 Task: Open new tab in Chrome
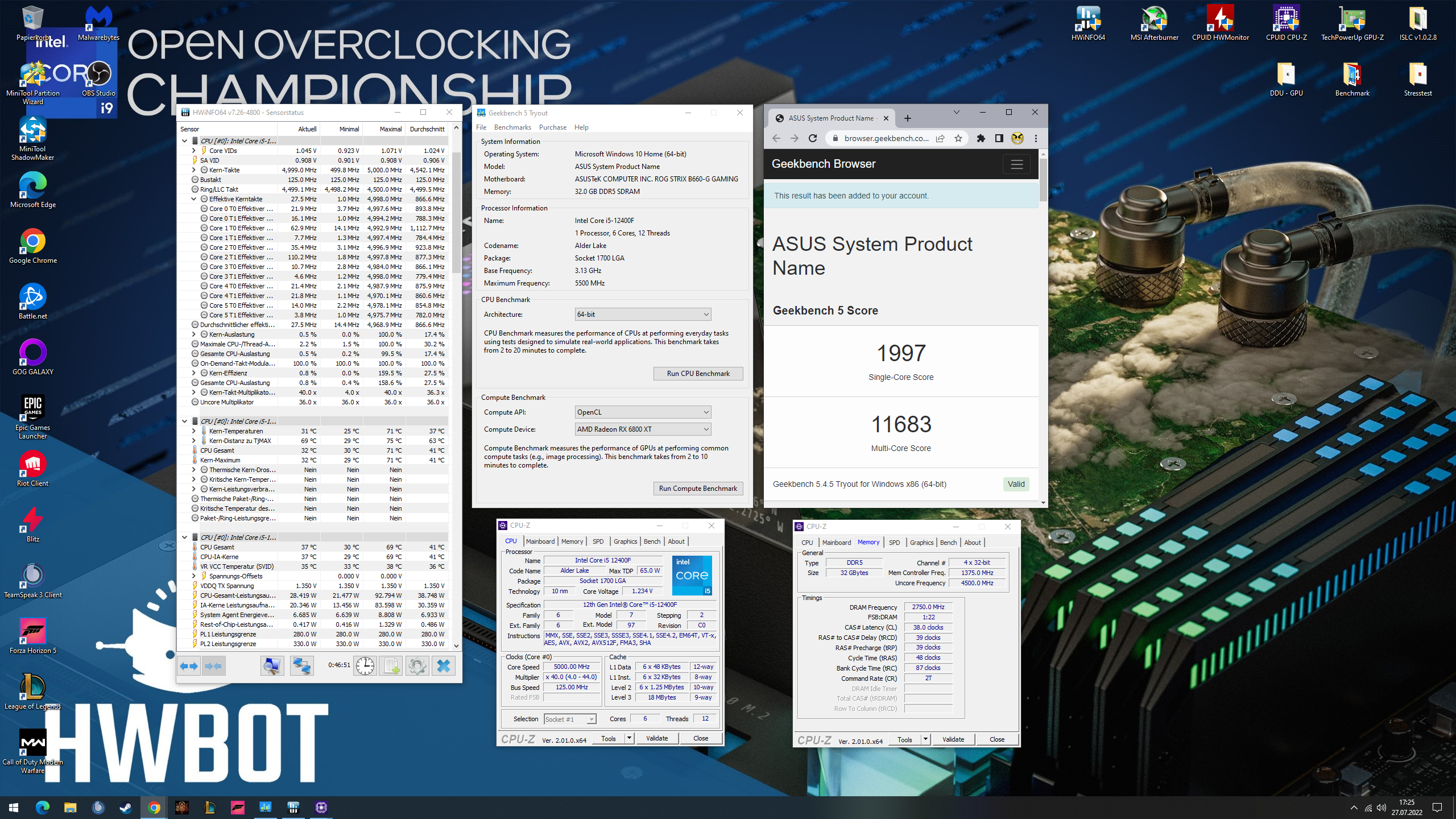click(x=908, y=118)
